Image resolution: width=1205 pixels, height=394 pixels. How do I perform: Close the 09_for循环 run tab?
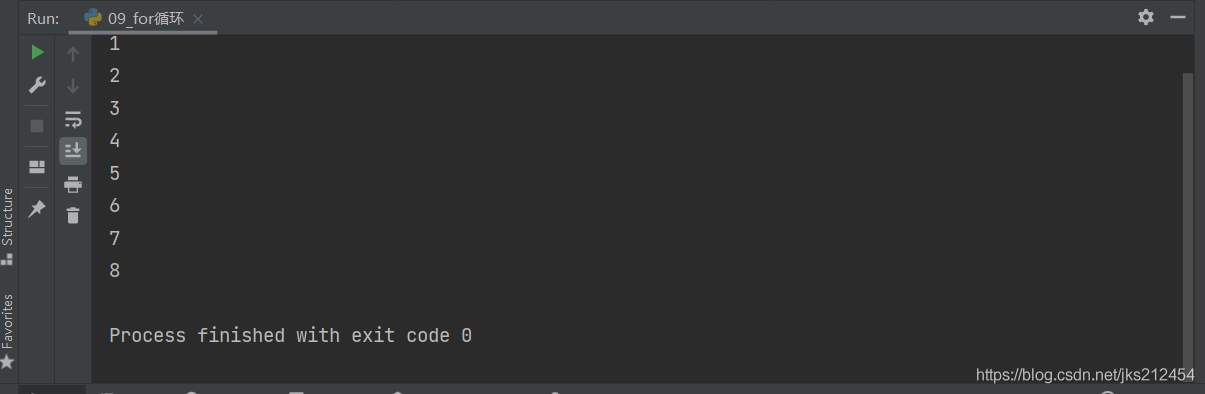coord(198,19)
